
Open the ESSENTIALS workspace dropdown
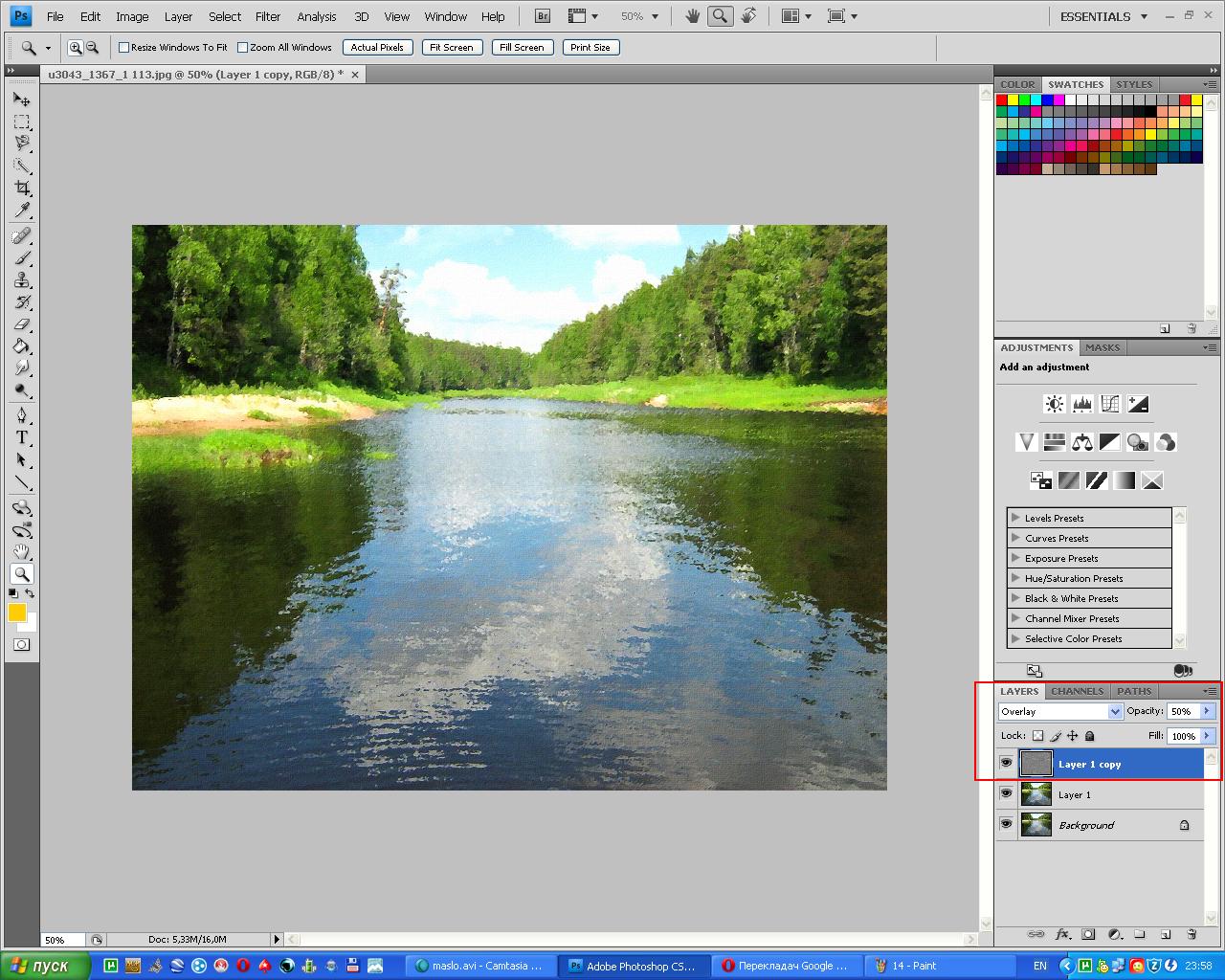click(x=1103, y=16)
